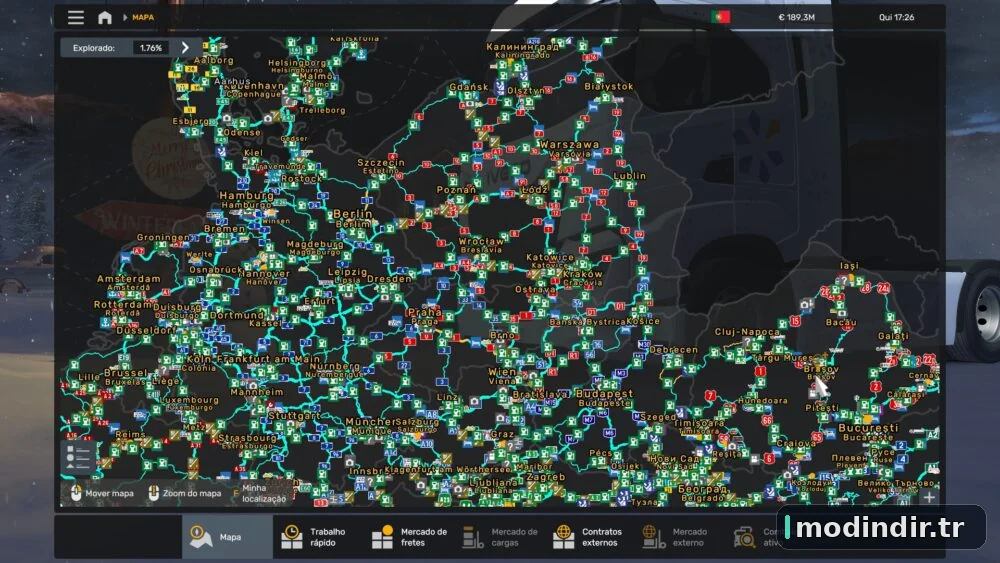This screenshot has height=563, width=1000.
Task: Expand the Explorado percentage panel arrow
Action: [x=185, y=48]
